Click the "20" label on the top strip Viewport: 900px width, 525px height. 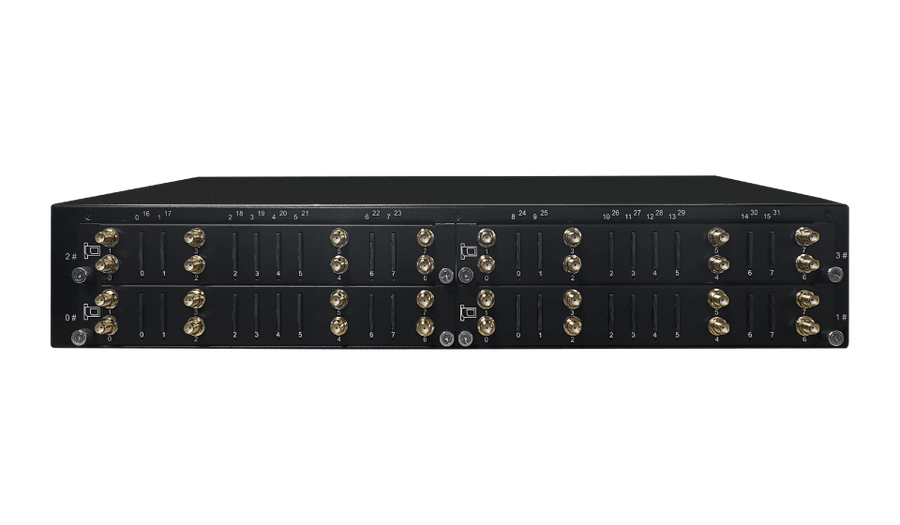(283, 213)
